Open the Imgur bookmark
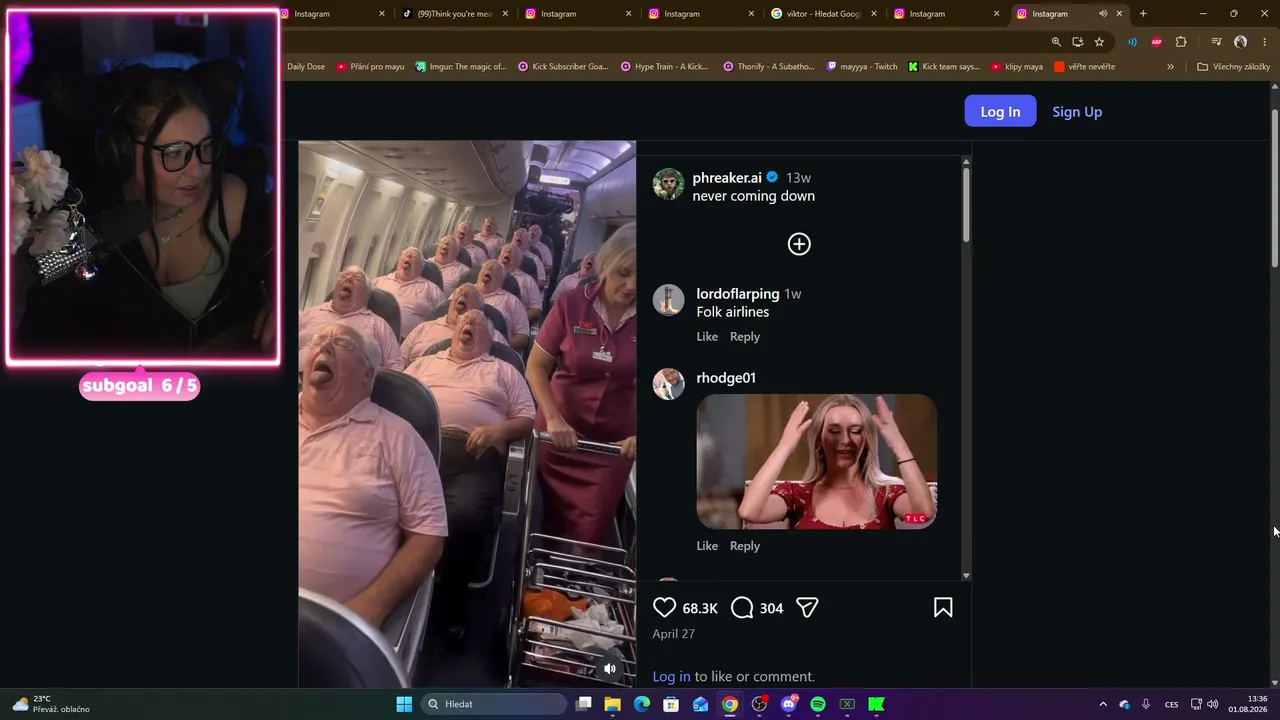This screenshot has height=720, width=1280. coord(460,67)
